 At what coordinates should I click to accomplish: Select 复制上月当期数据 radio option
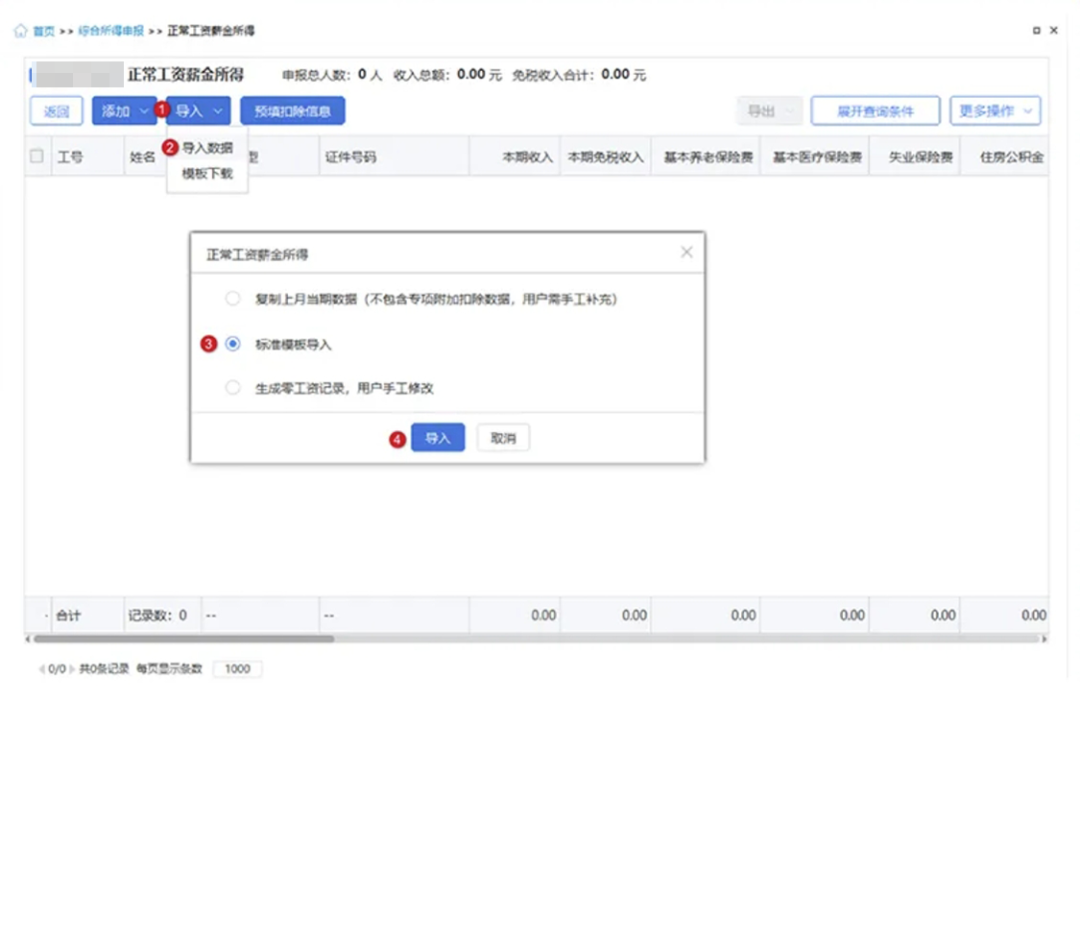[233, 299]
